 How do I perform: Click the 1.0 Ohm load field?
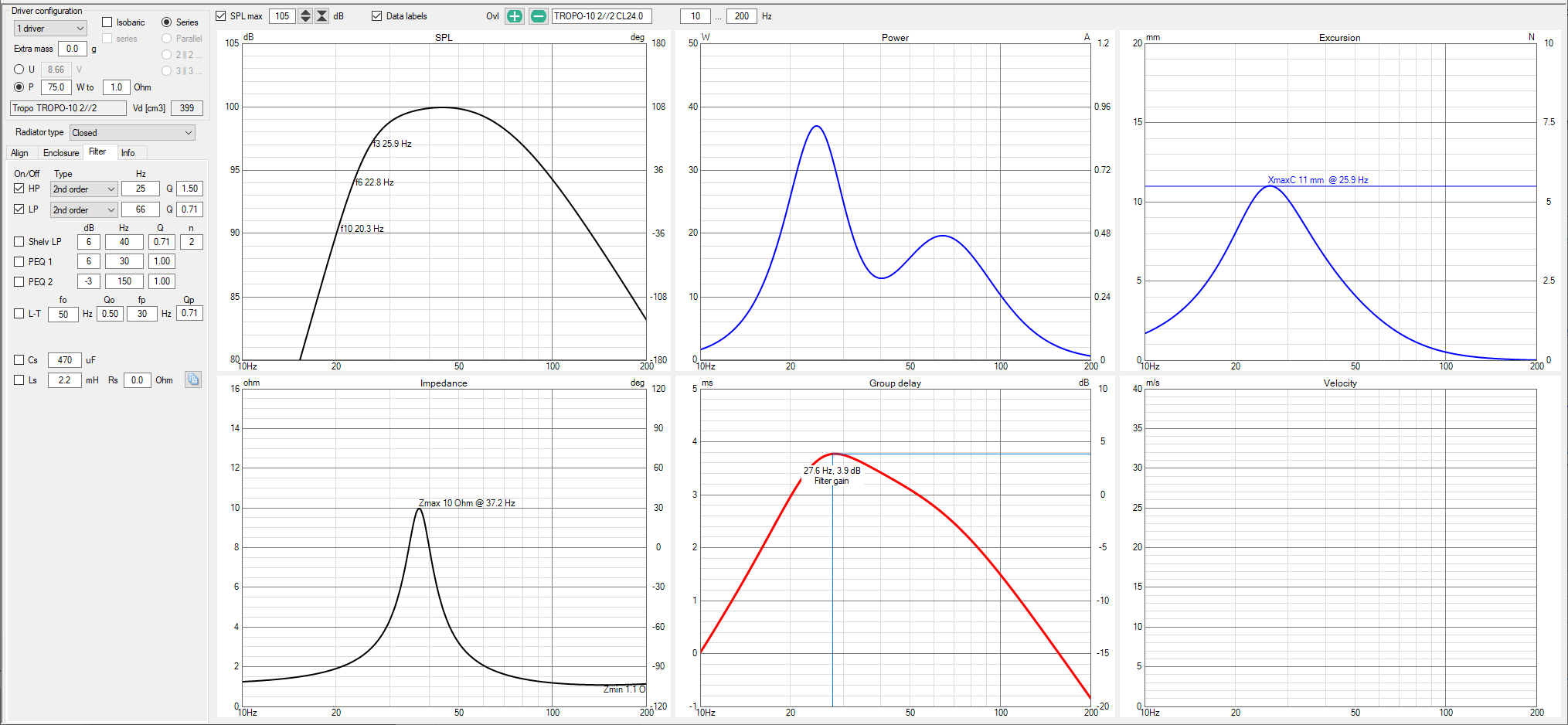coord(117,87)
